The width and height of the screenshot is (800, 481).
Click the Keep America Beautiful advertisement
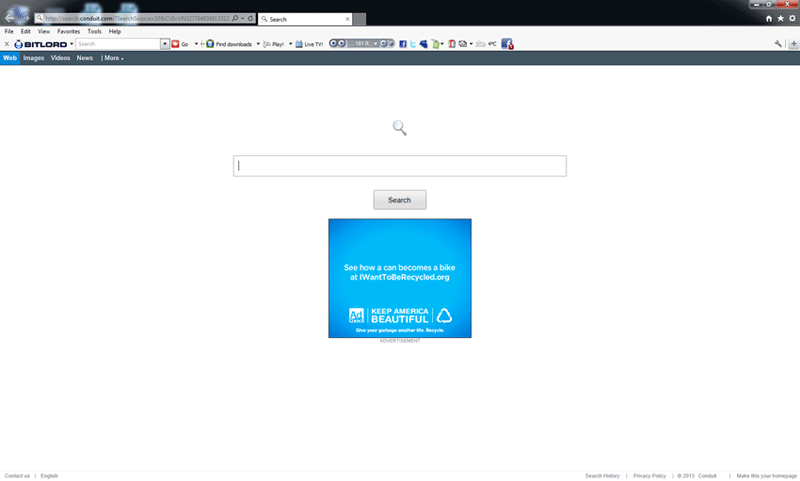coord(400,278)
